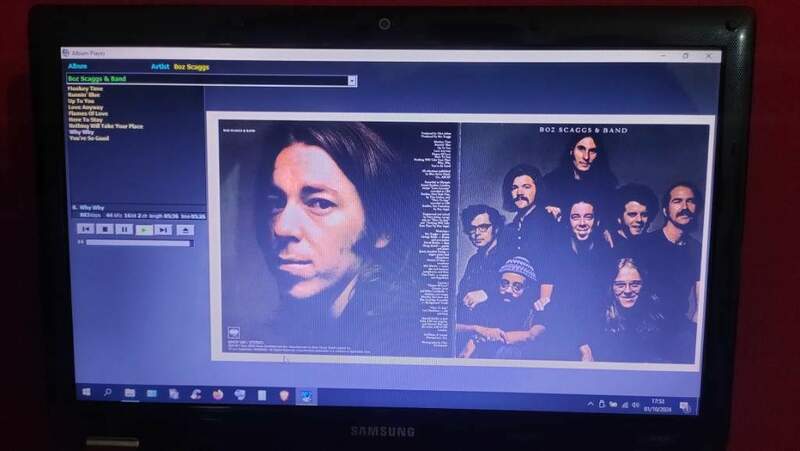The image size is (800, 451).
Task: Minimize the Album Player window
Action: [x=663, y=55]
